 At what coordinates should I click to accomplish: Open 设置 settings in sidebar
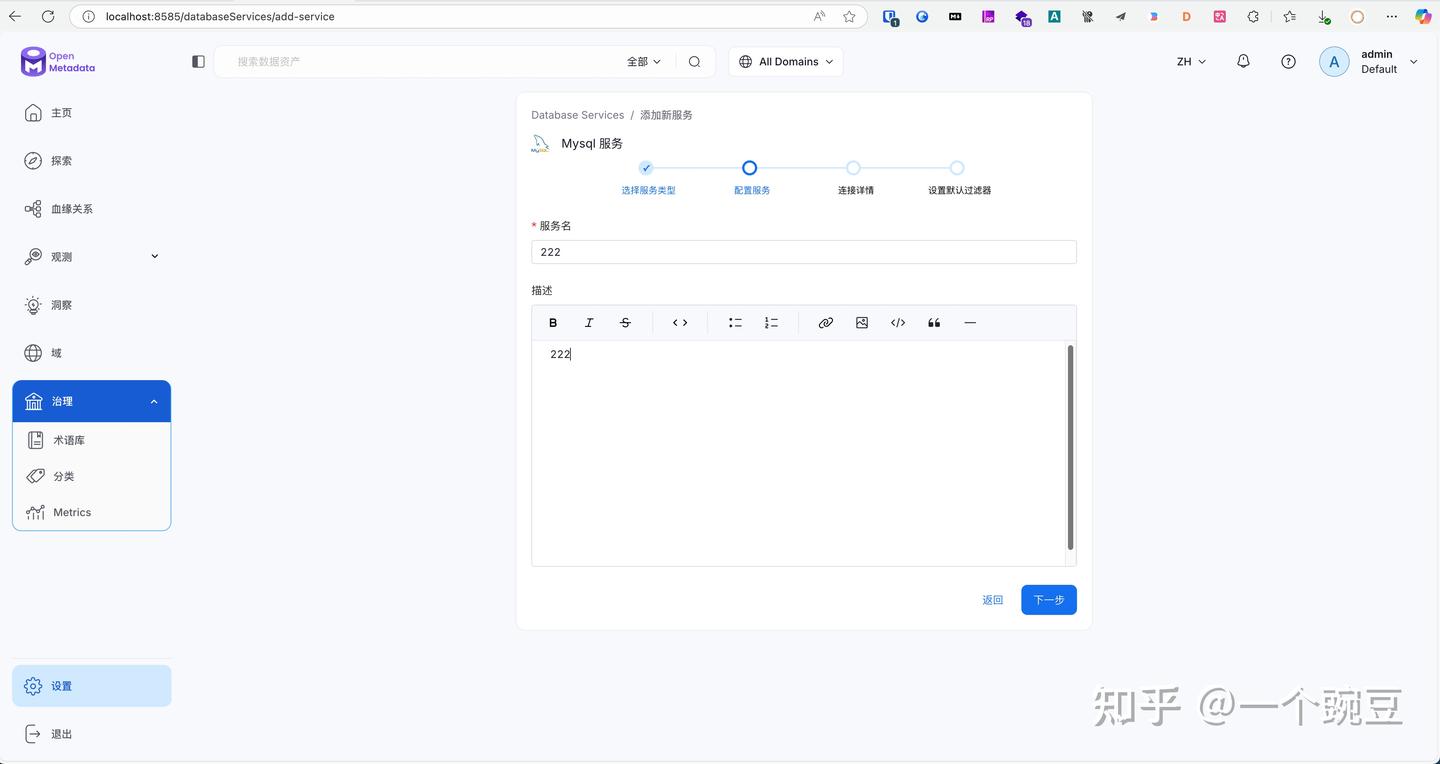click(92, 686)
